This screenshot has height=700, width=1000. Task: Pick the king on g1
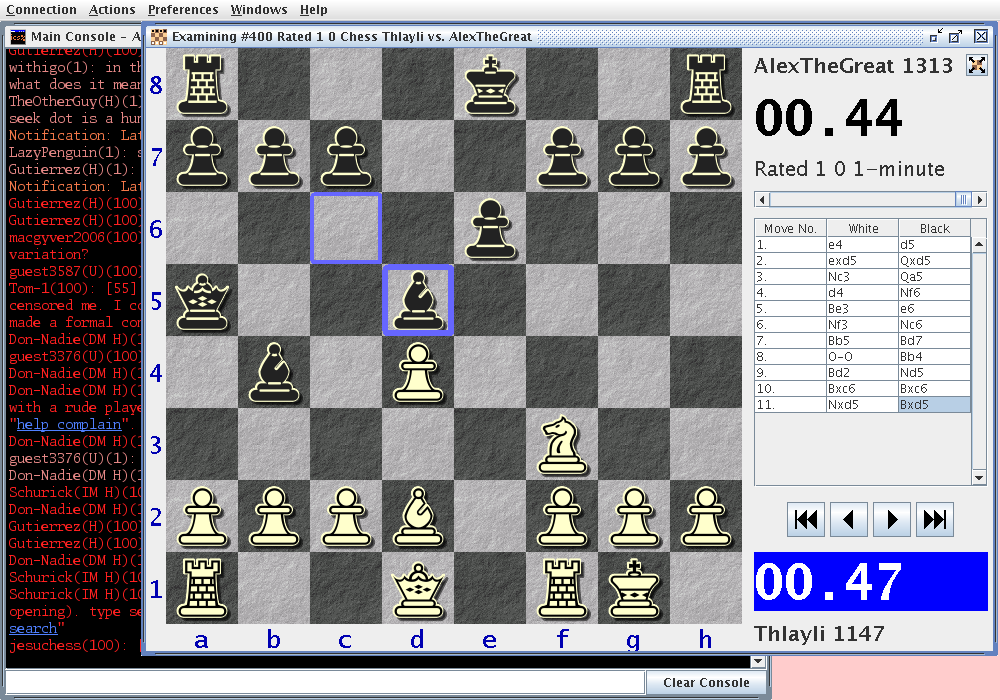tap(633, 588)
